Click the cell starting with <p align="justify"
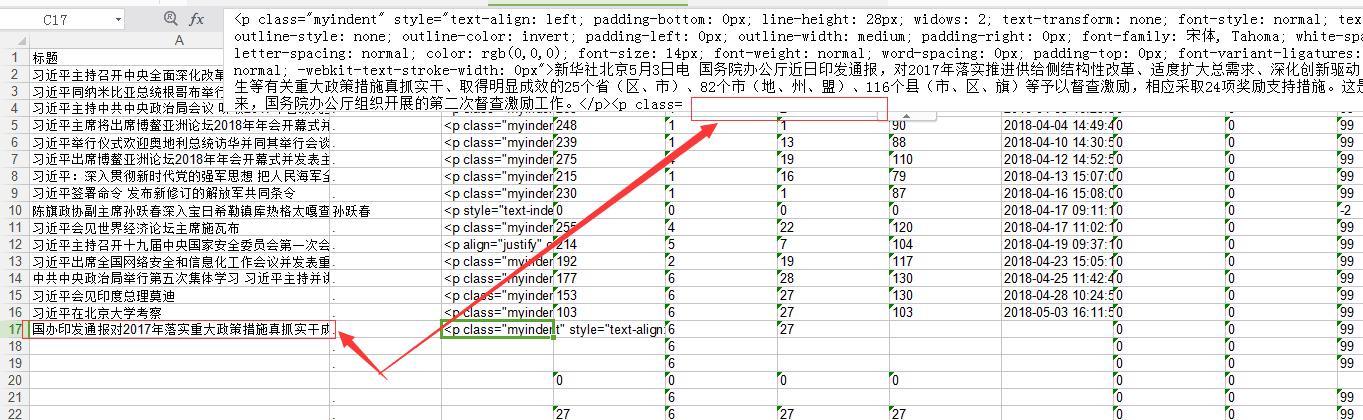The image size is (1363, 420). (497, 244)
